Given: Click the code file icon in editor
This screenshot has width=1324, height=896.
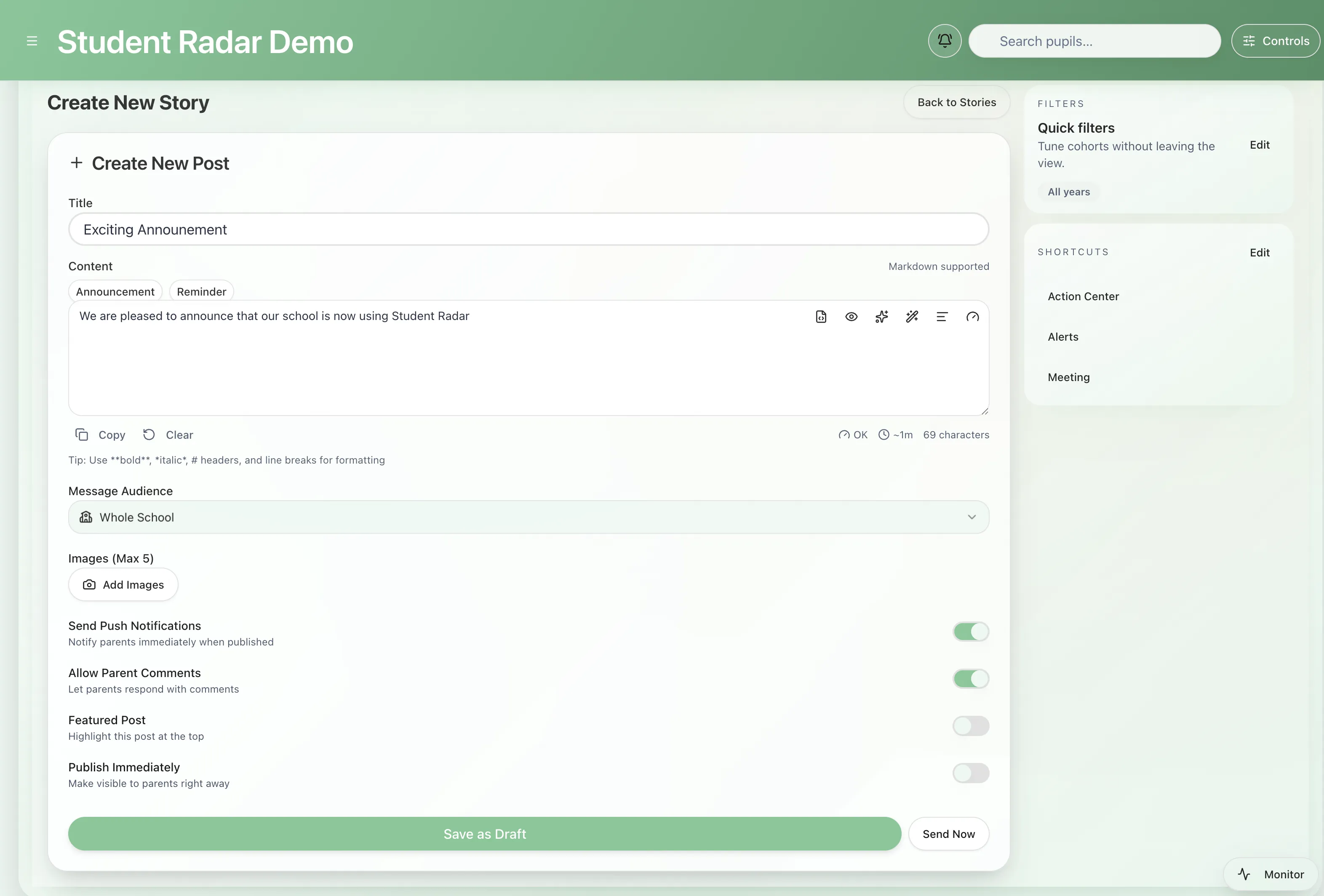Looking at the screenshot, I should (x=821, y=317).
